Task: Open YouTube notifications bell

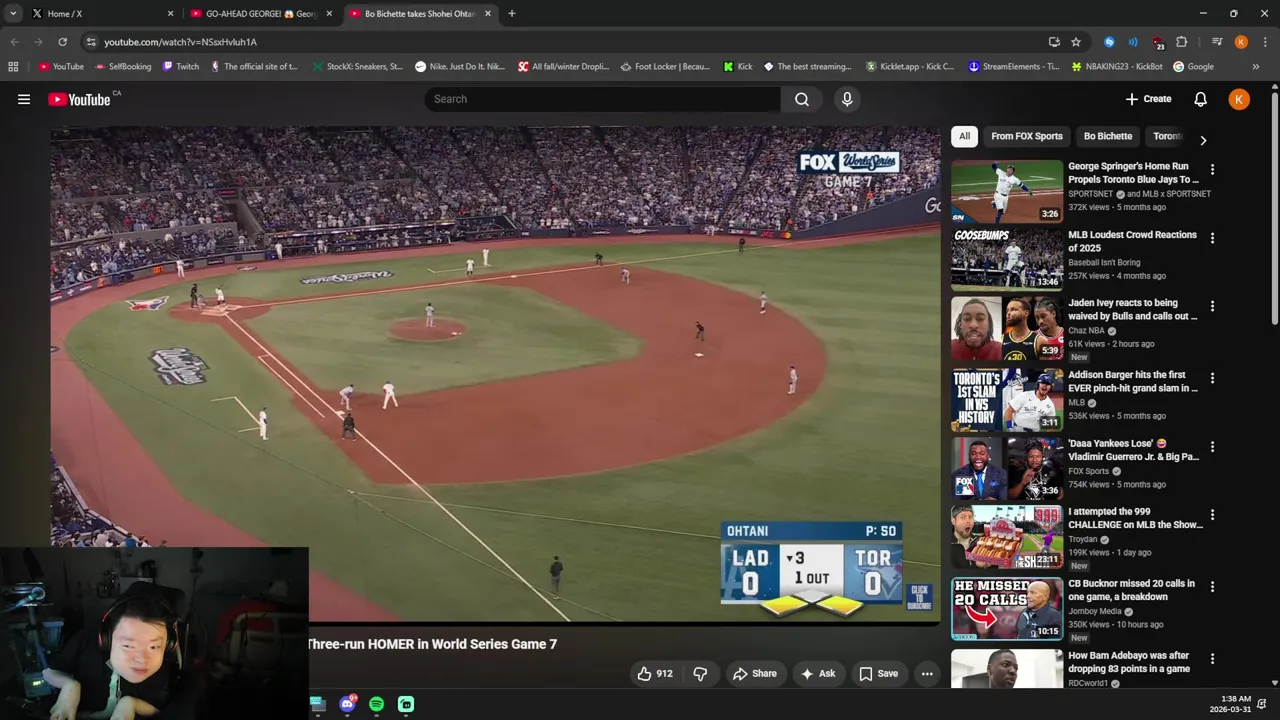Action: point(1200,99)
